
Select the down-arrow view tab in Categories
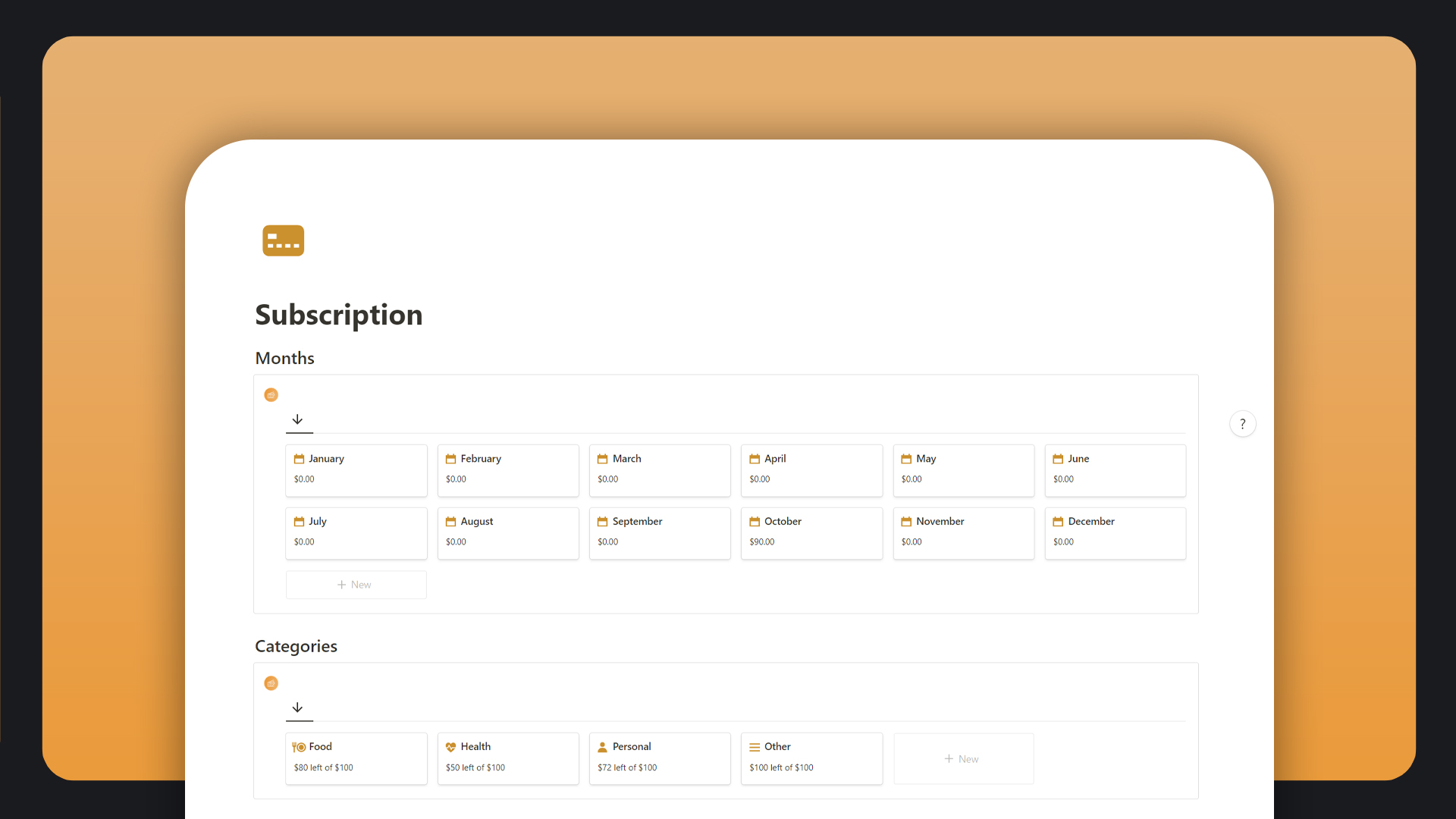(x=298, y=708)
